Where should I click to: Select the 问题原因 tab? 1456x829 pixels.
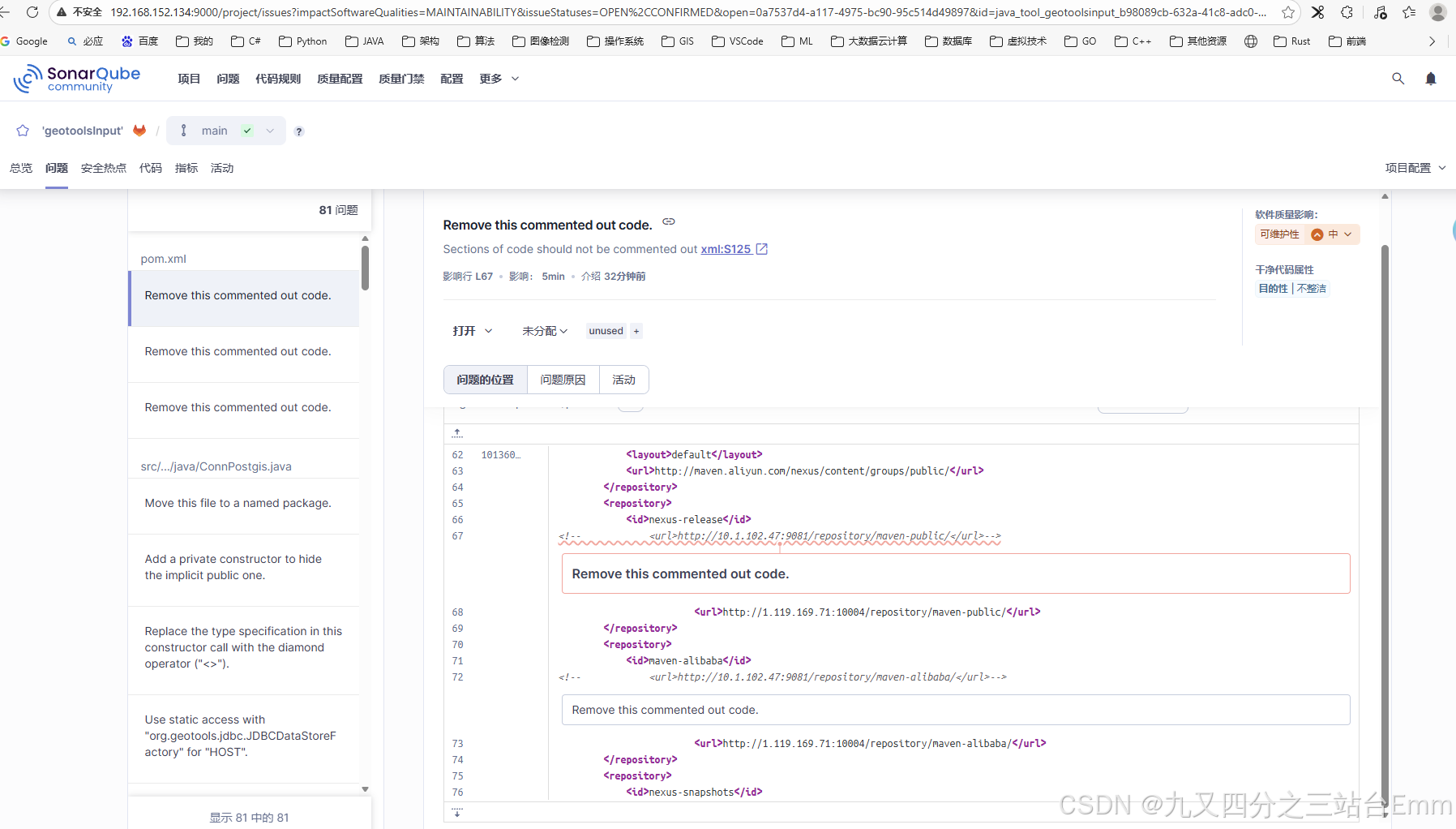(x=563, y=380)
